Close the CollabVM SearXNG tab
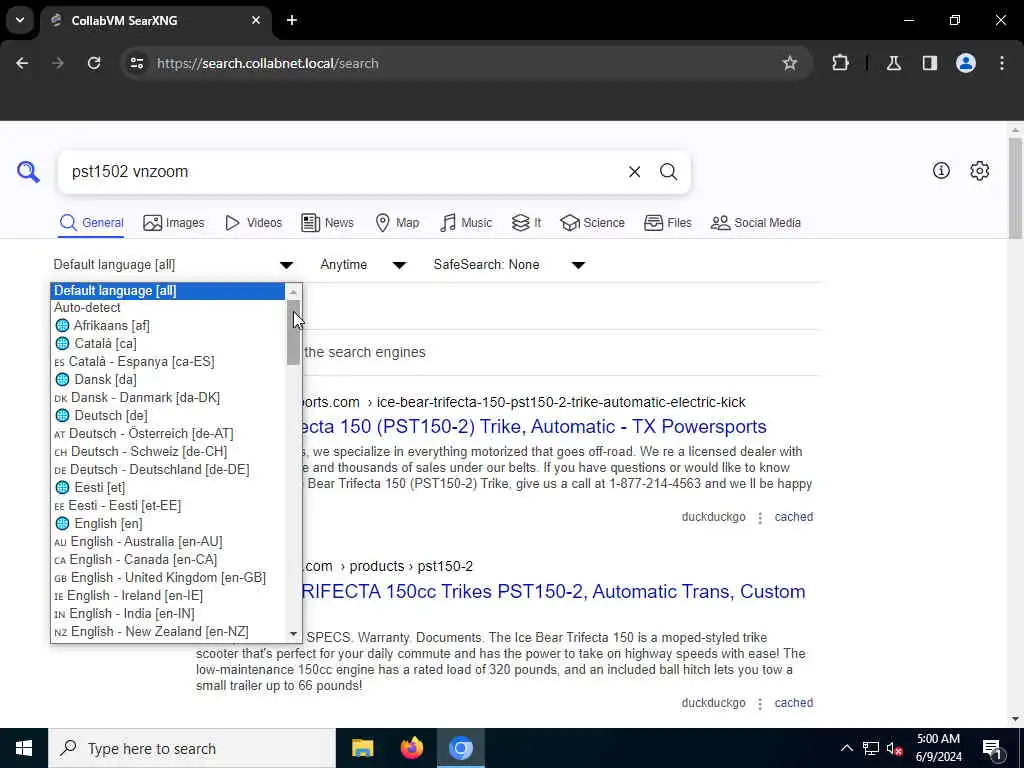Image resolution: width=1024 pixels, height=768 pixels. point(256,20)
